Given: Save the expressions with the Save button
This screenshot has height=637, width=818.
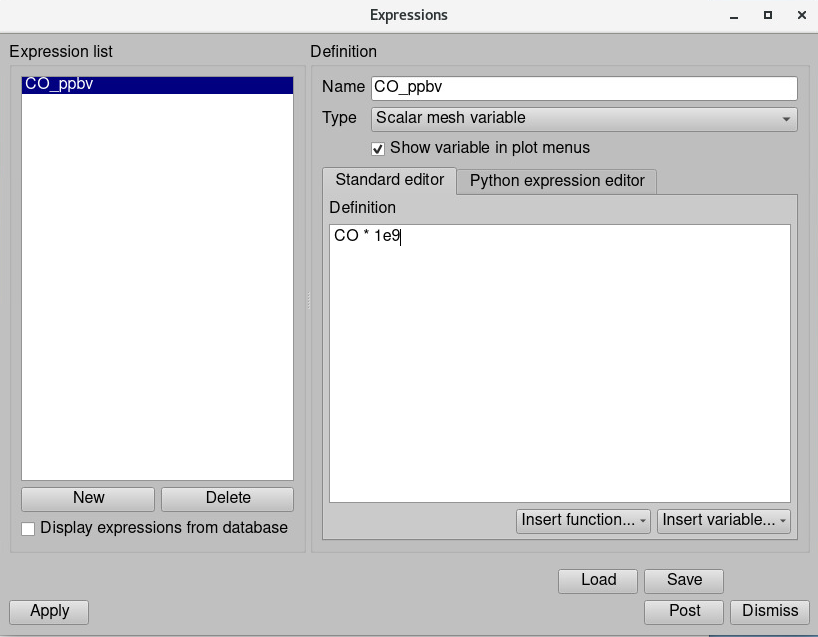Looking at the screenshot, I should [x=684, y=580].
